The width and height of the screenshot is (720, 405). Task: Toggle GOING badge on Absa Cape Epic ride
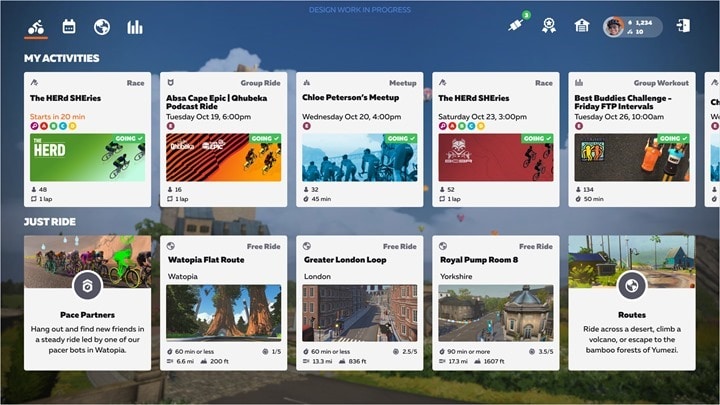tap(265, 138)
